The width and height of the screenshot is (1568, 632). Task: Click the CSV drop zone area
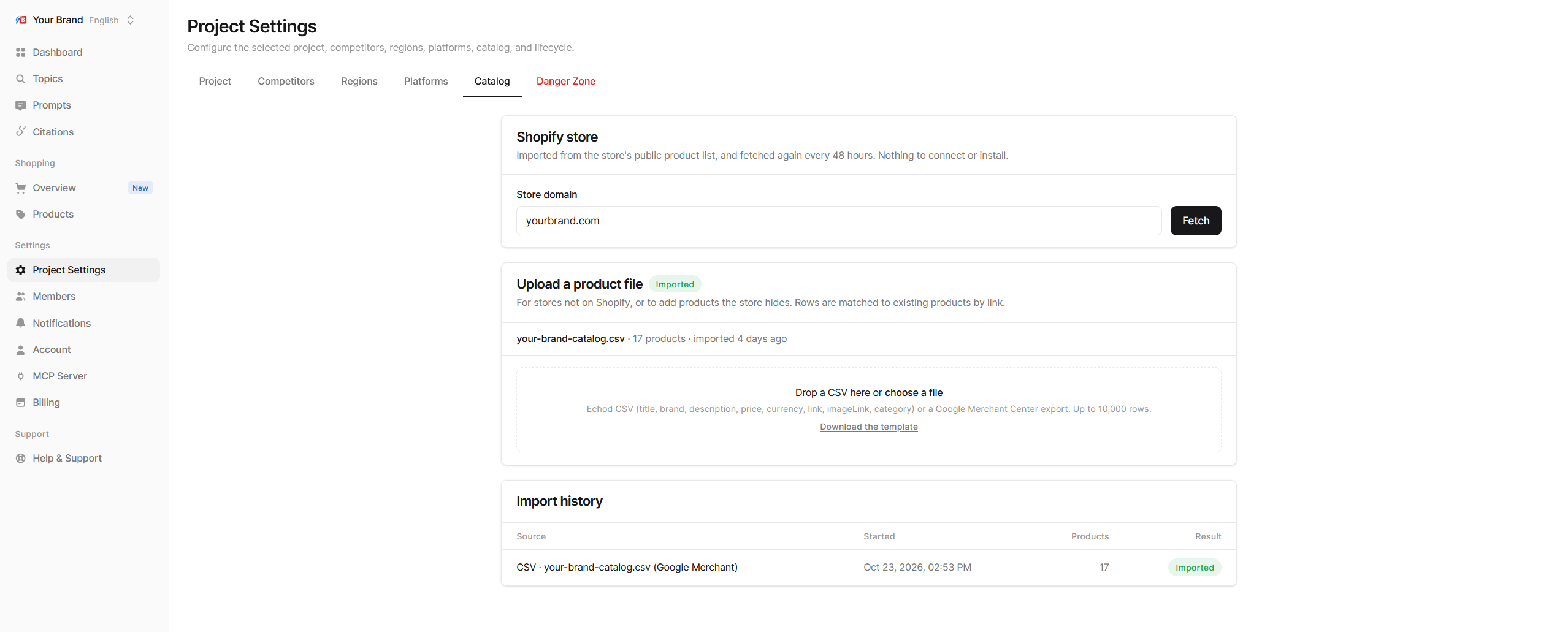coord(868,409)
